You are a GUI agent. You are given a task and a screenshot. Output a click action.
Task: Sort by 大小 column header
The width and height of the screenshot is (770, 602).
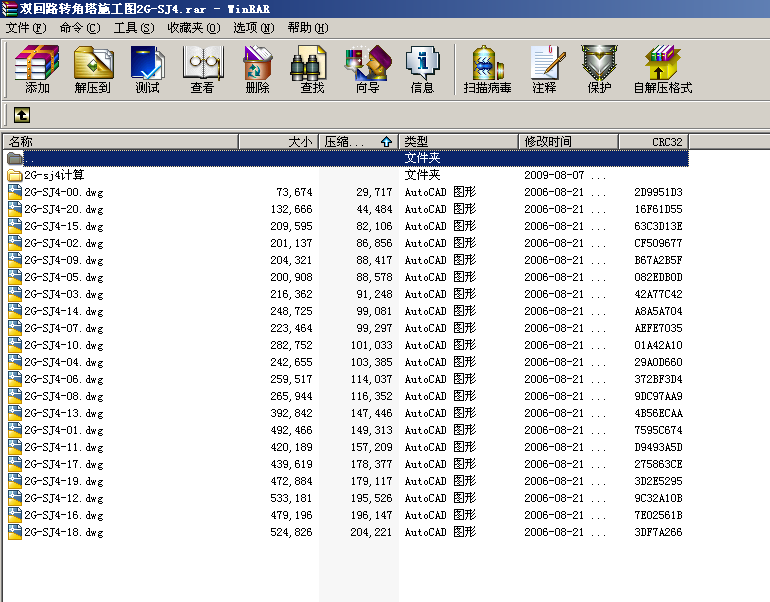[278, 142]
